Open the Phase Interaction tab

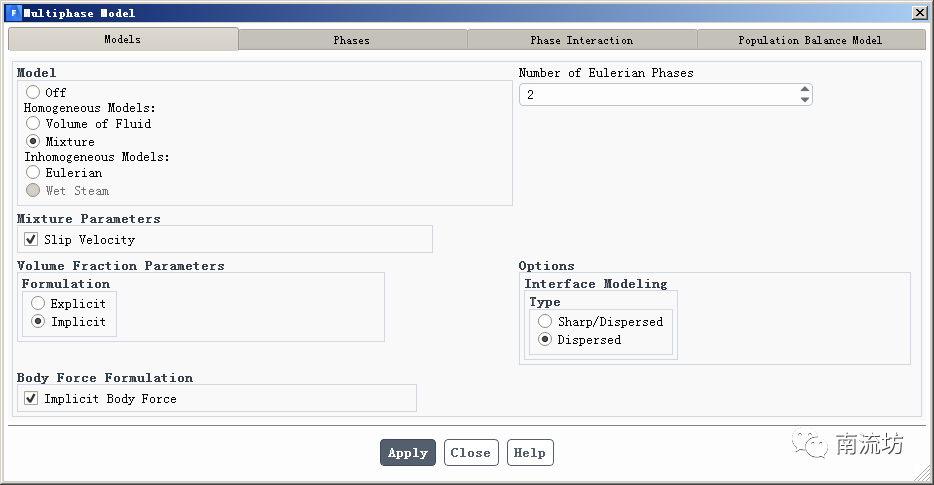pyautogui.click(x=581, y=40)
